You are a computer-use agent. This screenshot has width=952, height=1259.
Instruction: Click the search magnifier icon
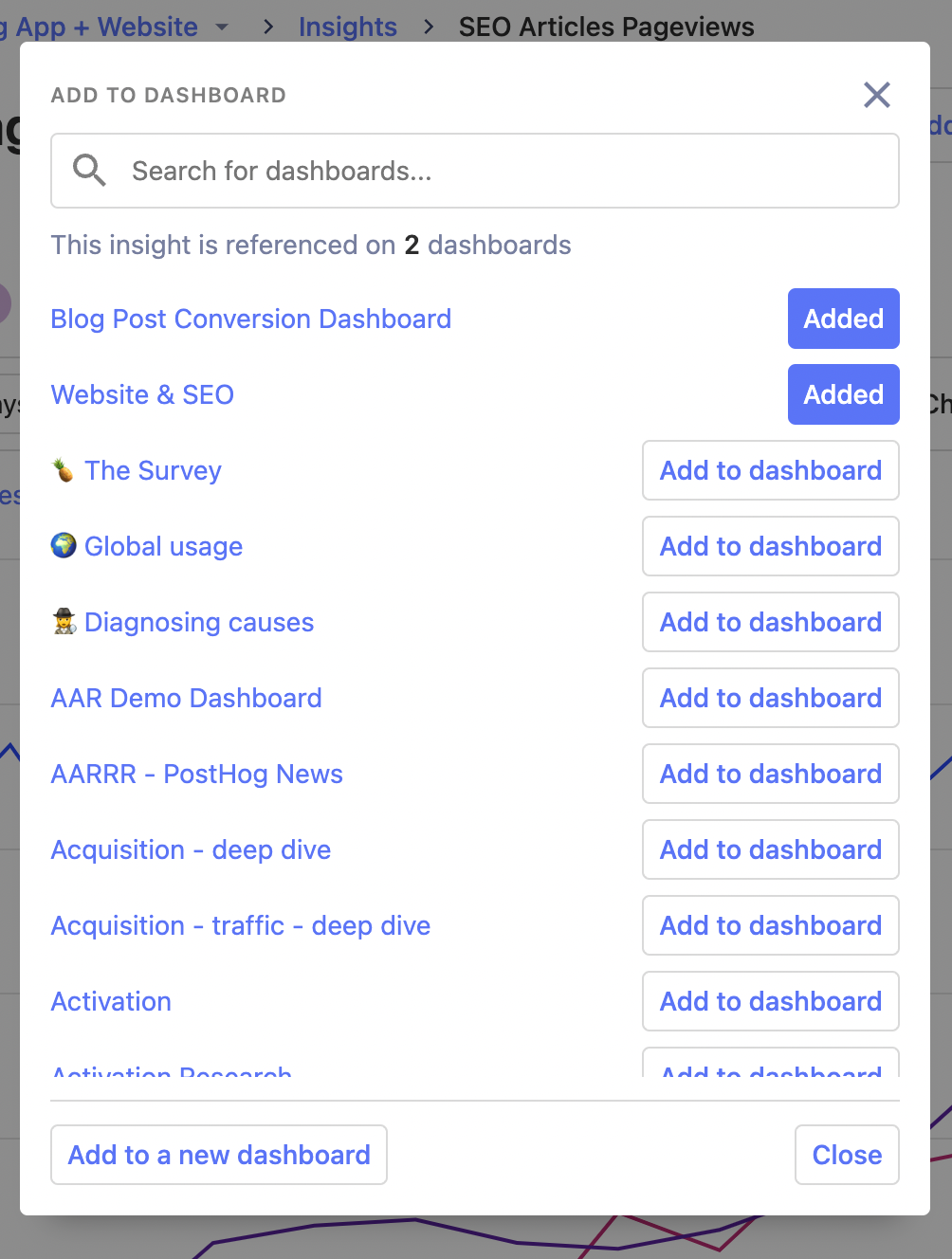pyautogui.click(x=89, y=171)
